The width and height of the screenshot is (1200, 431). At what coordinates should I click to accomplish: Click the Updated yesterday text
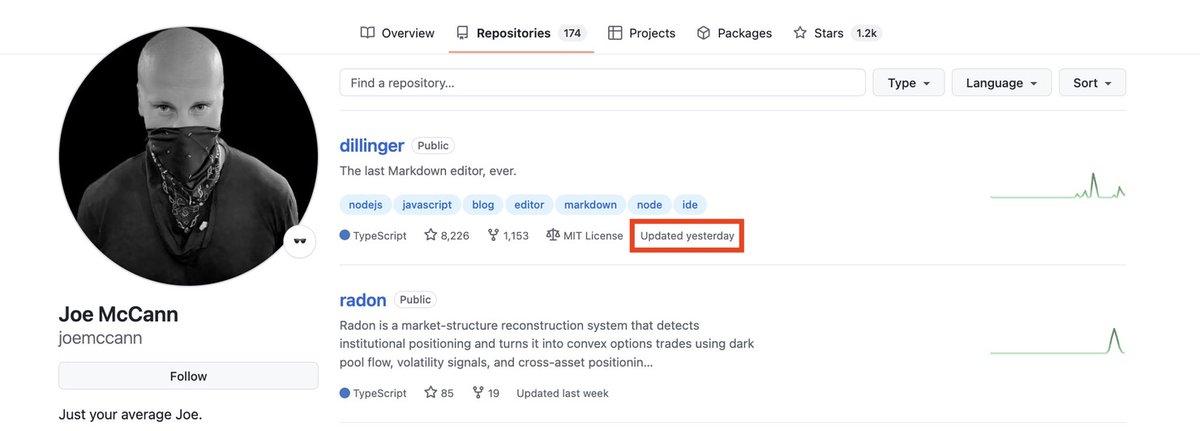pyautogui.click(x=687, y=236)
